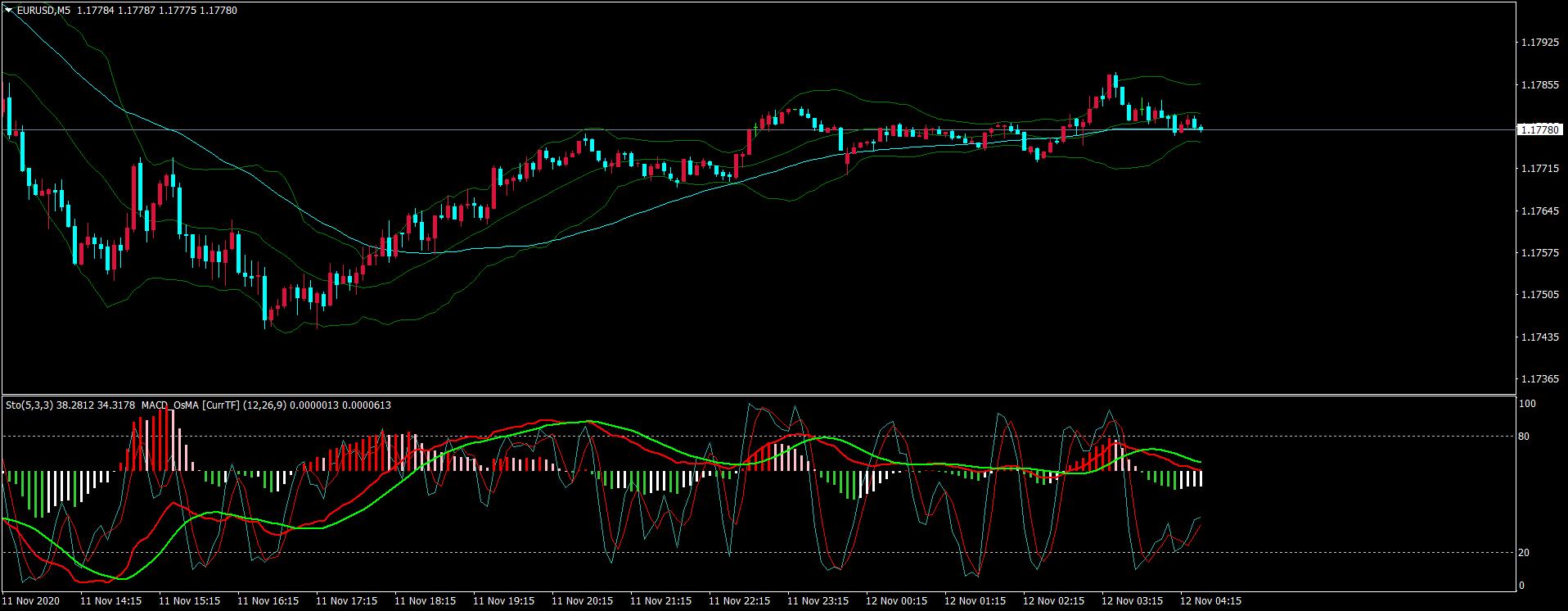
Task: Click the oscillator scale label 100
Action: point(1527,404)
